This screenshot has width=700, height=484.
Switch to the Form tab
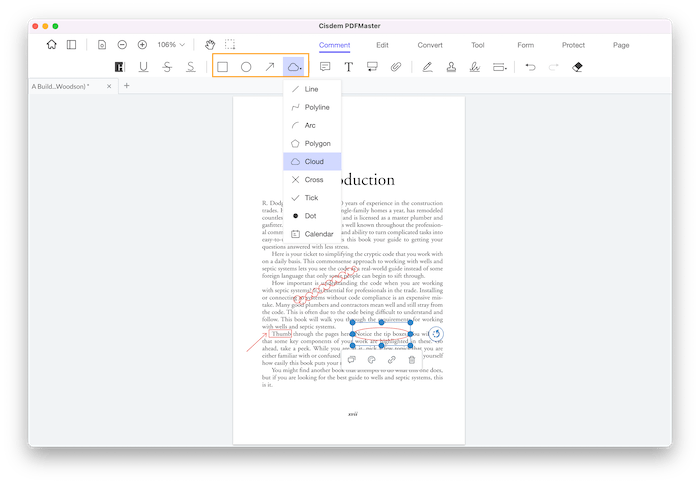pyautogui.click(x=525, y=45)
